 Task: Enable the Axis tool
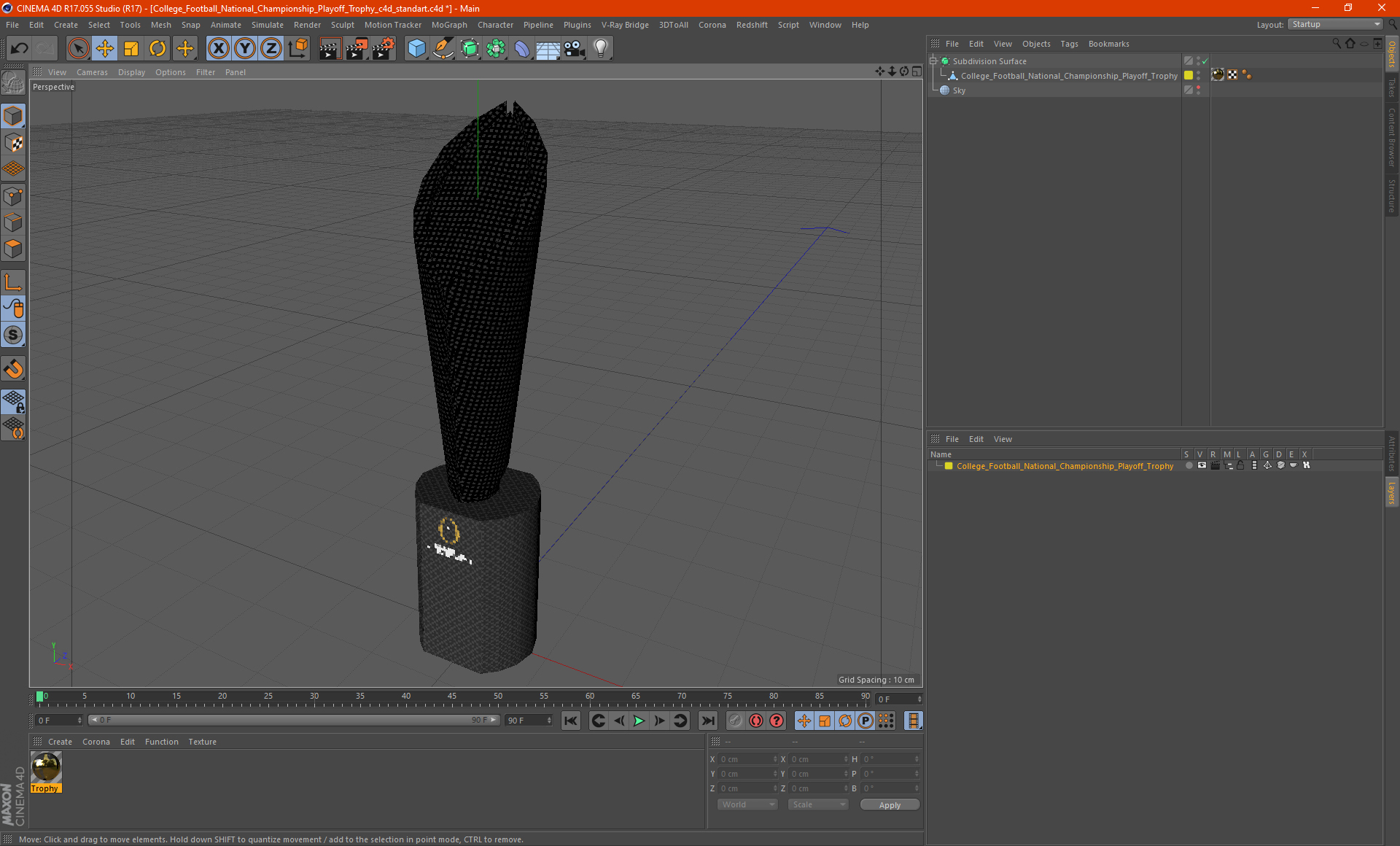(x=14, y=282)
